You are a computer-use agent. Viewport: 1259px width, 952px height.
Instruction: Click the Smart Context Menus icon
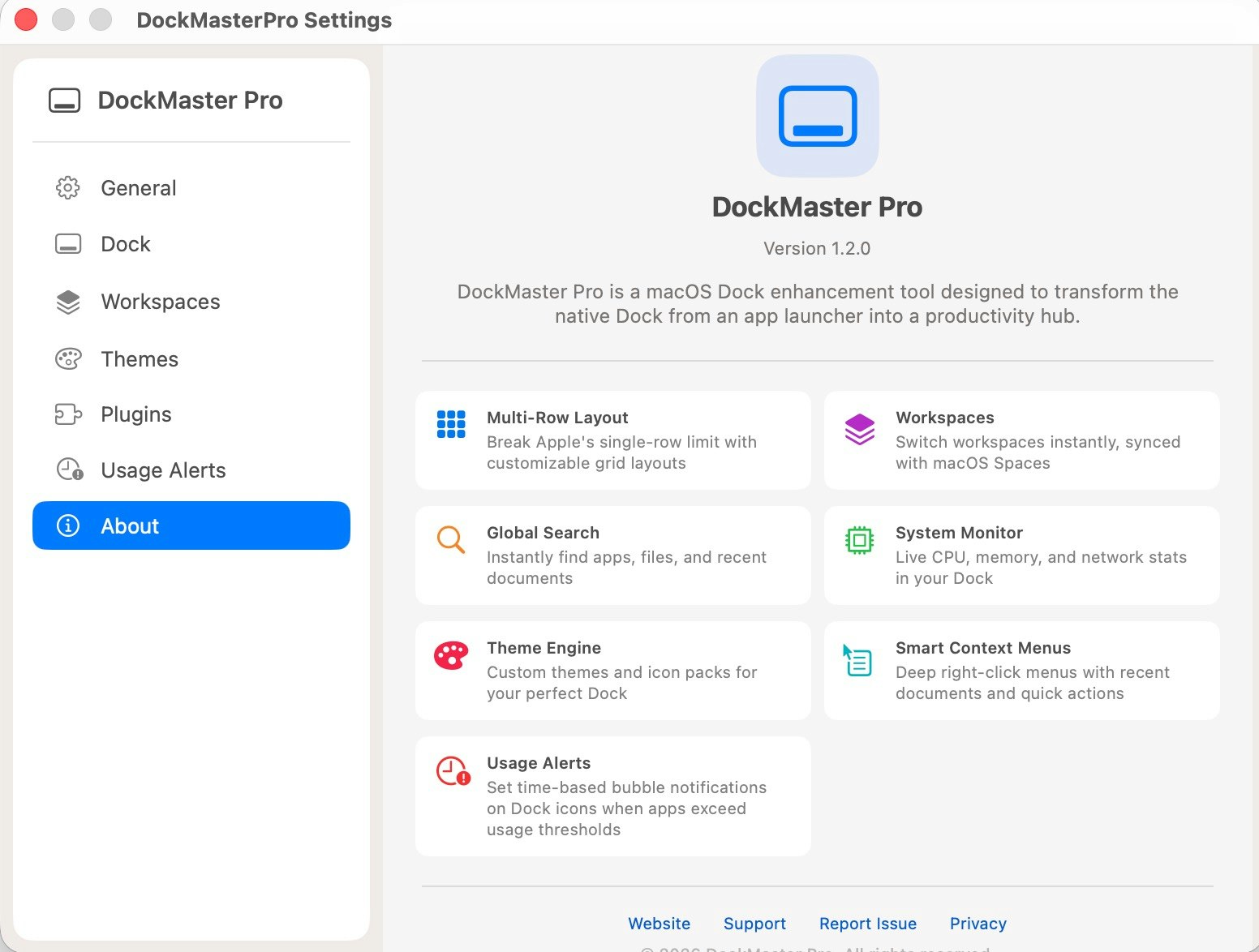click(859, 659)
